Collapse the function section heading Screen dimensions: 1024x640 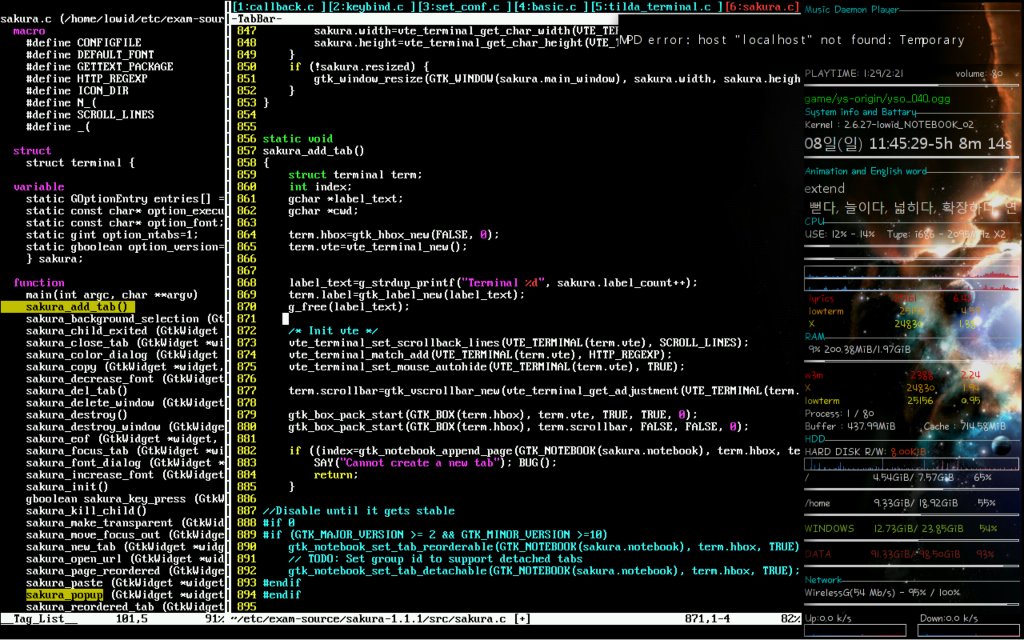(39, 283)
